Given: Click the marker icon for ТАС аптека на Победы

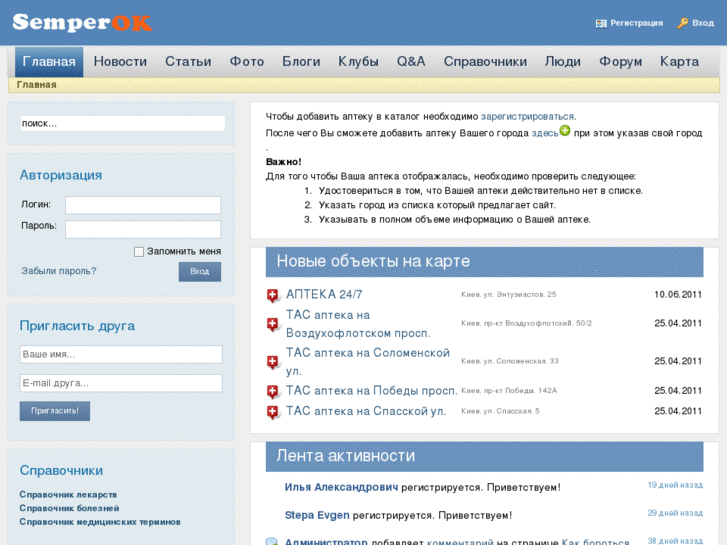Looking at the screenshot, I should pyautogui.click(x=273, y=391).
